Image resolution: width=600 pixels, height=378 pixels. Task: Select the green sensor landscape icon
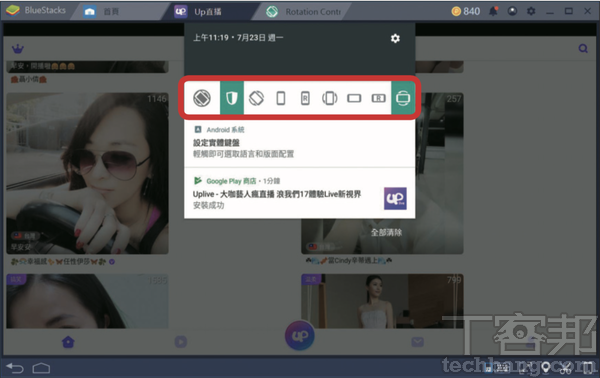coord(403,98)
